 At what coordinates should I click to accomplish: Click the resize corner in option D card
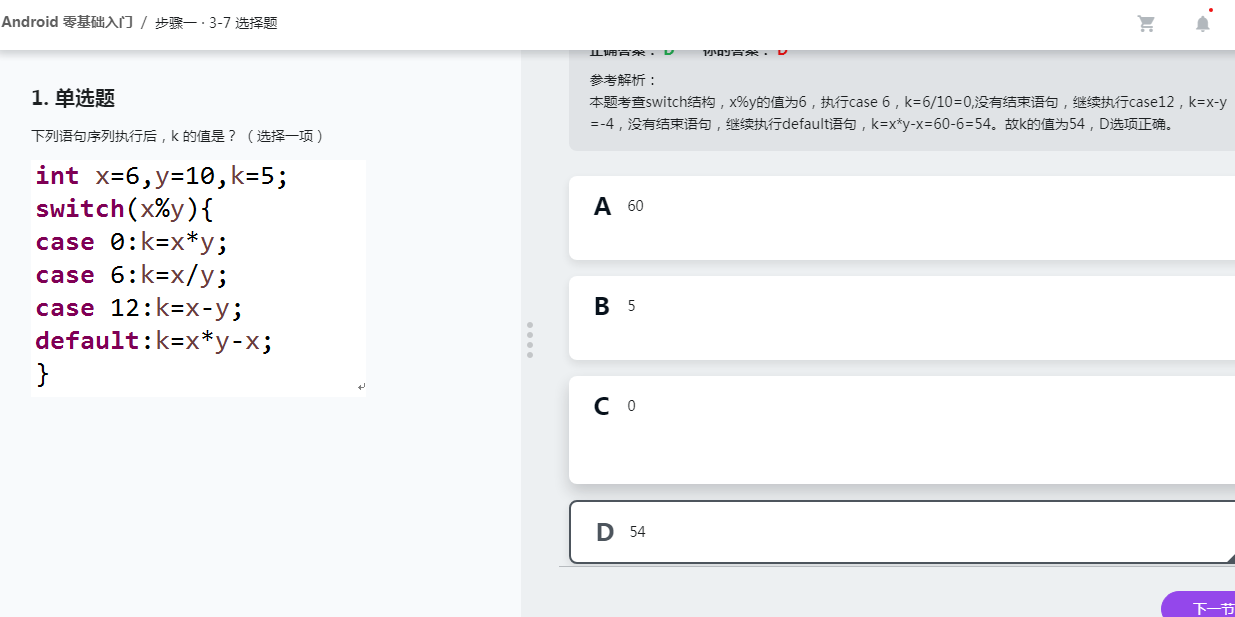1229,558
